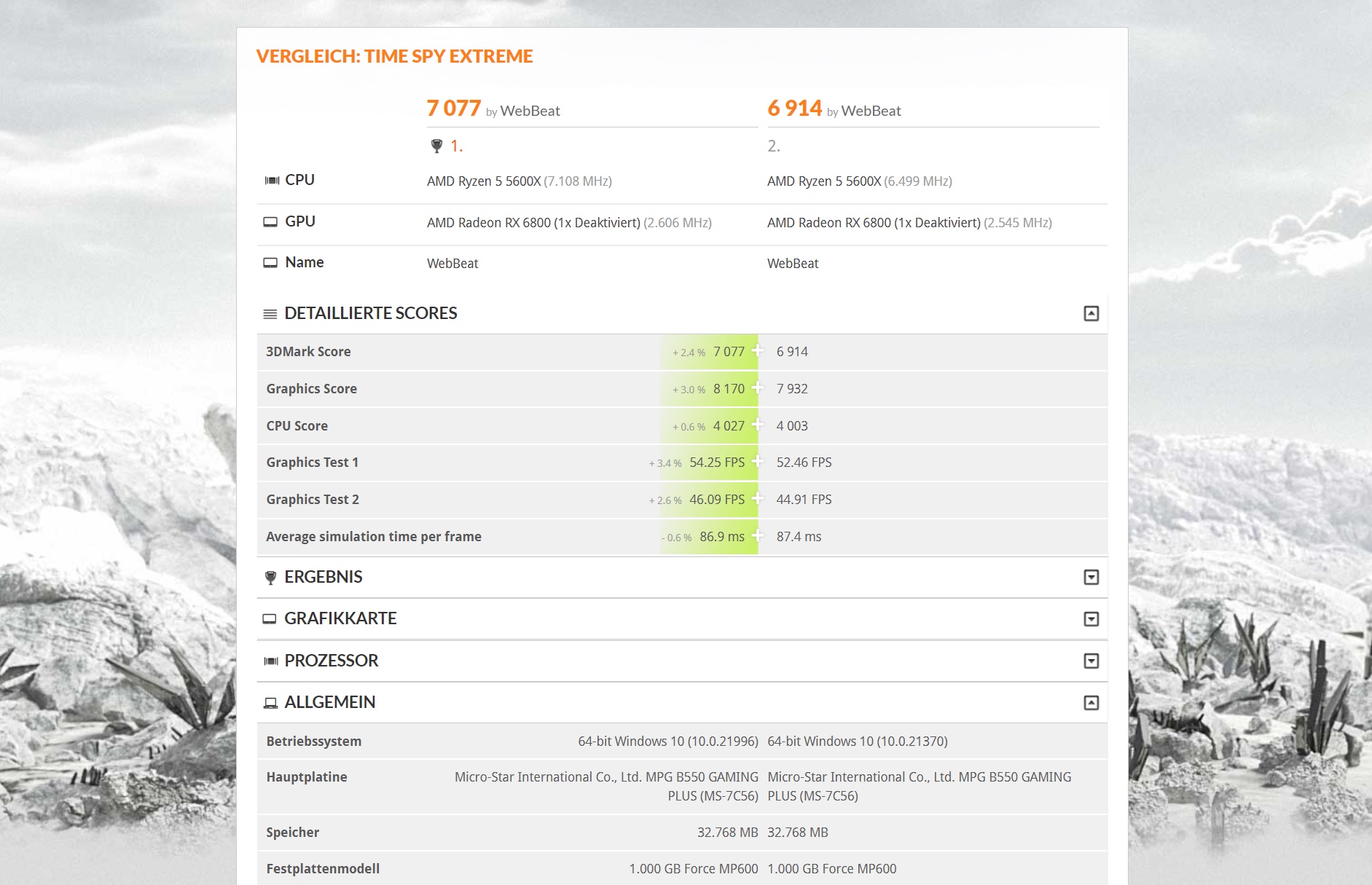Click the Windows 10 (10.0.21370) OS entry
The image size is (1372, 885).
tap(858, 742)
